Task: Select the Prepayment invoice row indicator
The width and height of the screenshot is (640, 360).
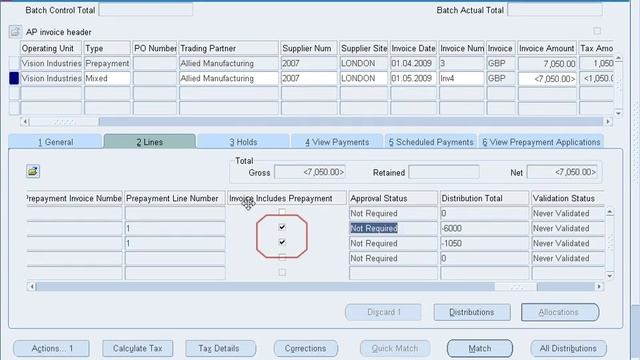Action: tap(14, 63)
